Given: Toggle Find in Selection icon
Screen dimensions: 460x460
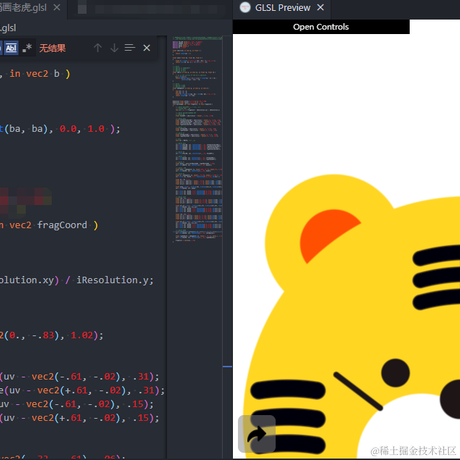Looking at the screenshot, I should pos(130,48).
